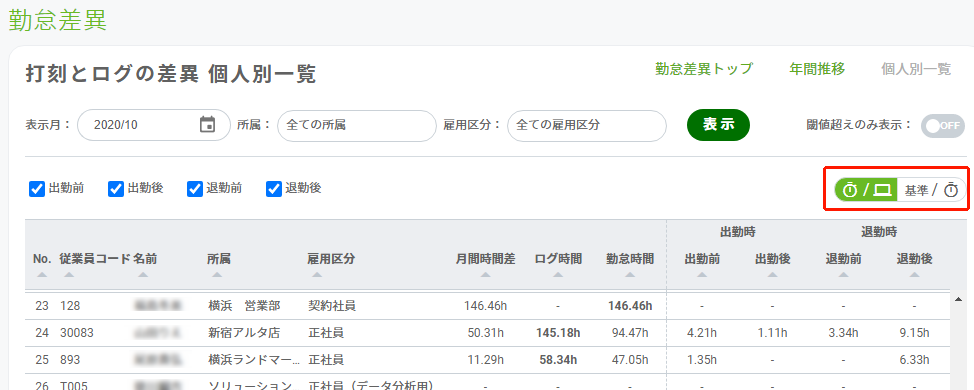Sort by 出勤後 column arrow
Viewport: 974px width, 390px height.
point(772,274)
